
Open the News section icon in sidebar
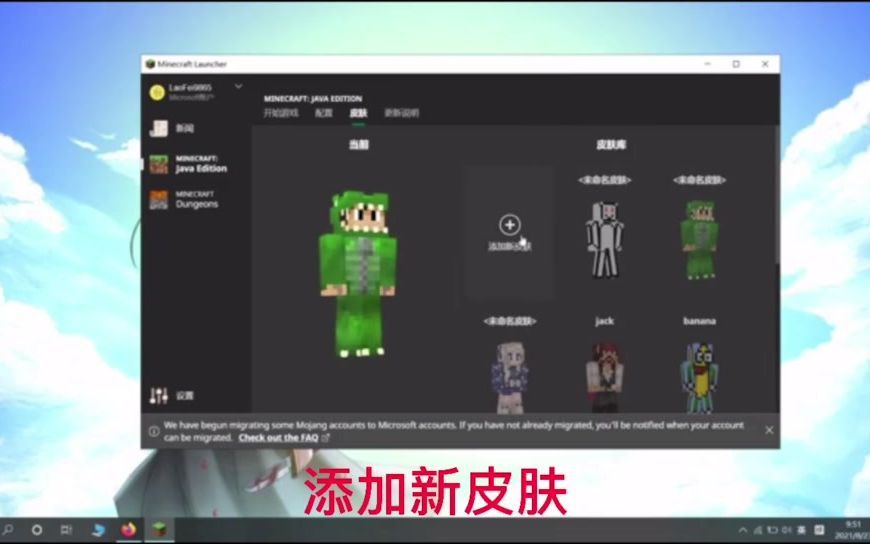pos(159,128)
